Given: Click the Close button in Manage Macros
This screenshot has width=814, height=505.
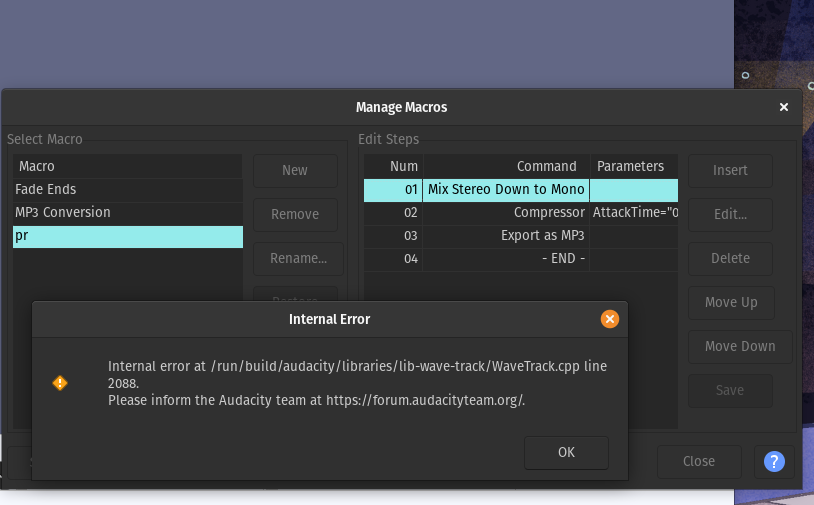Looking at the screenshot, I should [x=699, y=461].
